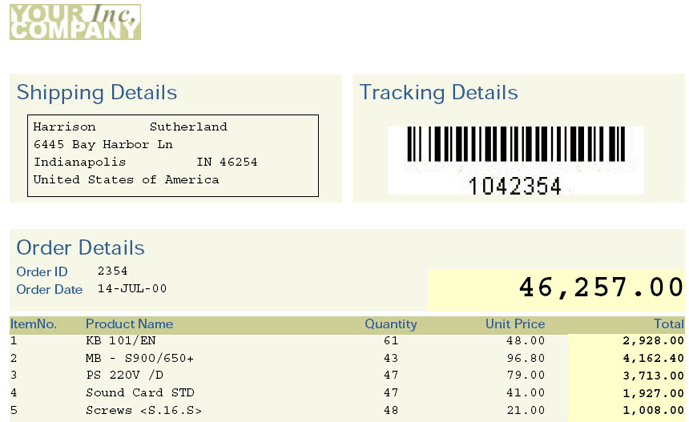Click the Product Name column header
This screenshot has height=422, width=689.
129,324
